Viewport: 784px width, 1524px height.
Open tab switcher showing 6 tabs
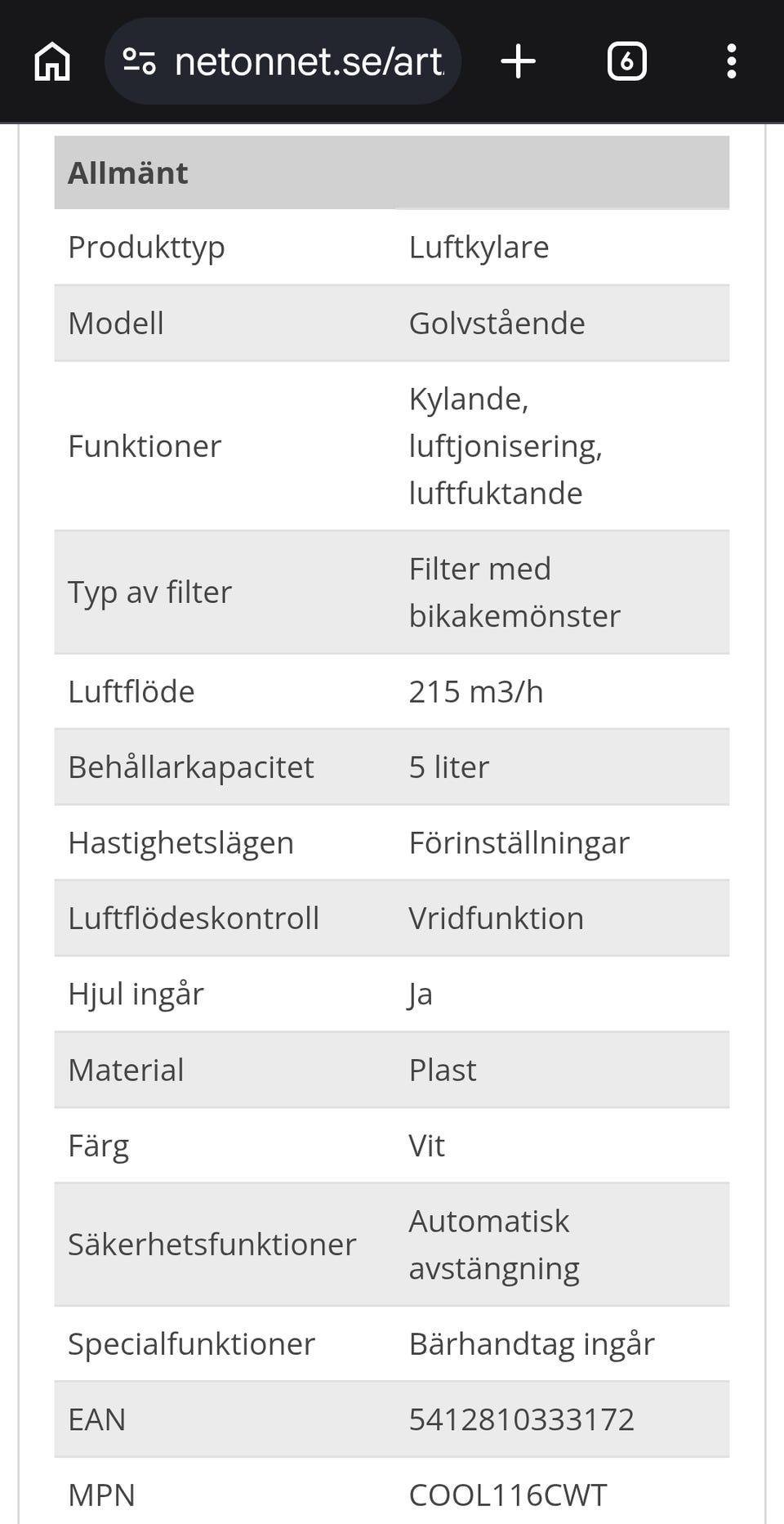[626, 61]
